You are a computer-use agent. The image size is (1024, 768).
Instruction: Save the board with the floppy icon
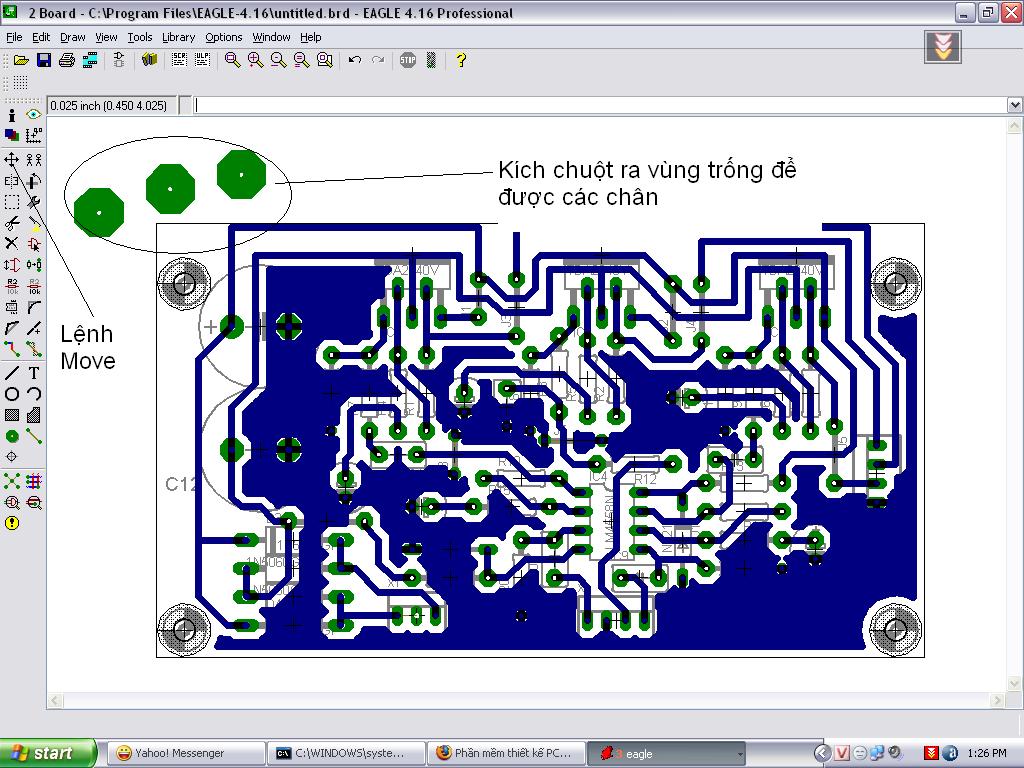[x=44, y=60]
